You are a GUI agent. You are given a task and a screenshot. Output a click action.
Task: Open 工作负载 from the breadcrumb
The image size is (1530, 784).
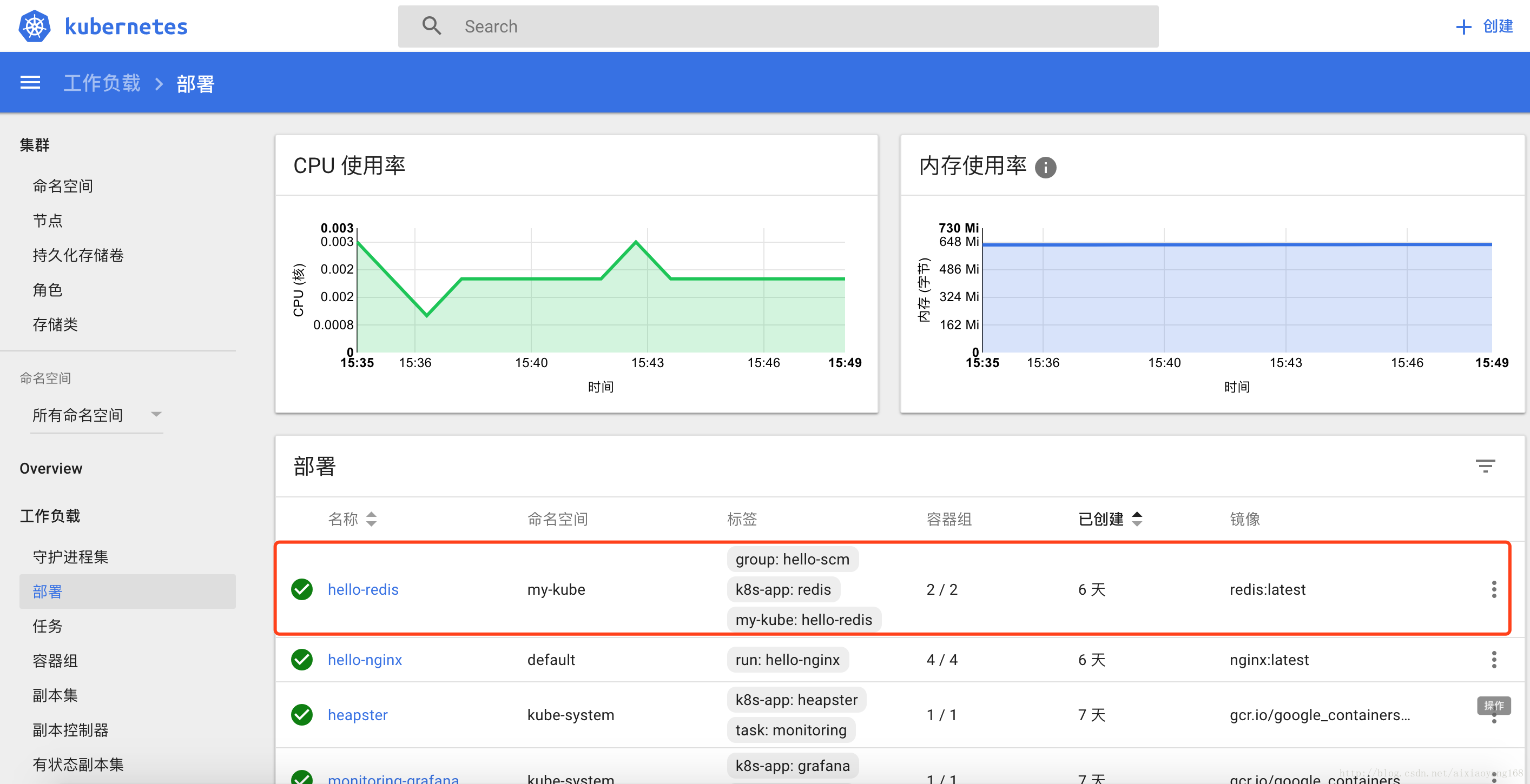(x=102, y=83)
